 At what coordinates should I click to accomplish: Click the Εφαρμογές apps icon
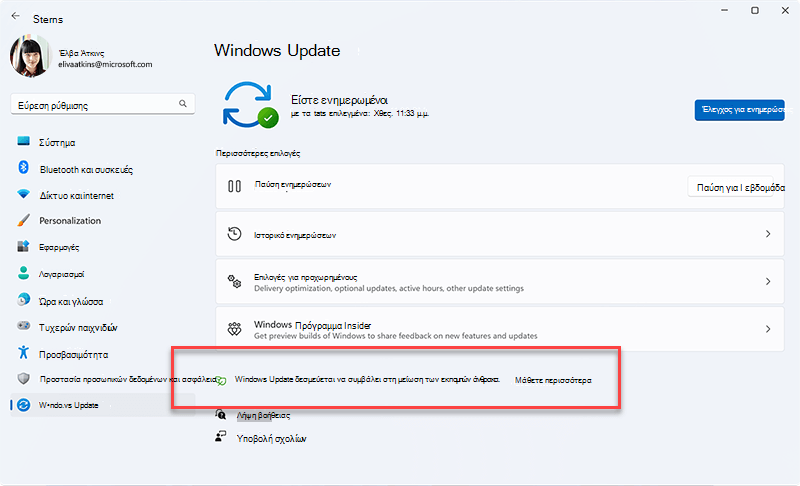[23, 246]
